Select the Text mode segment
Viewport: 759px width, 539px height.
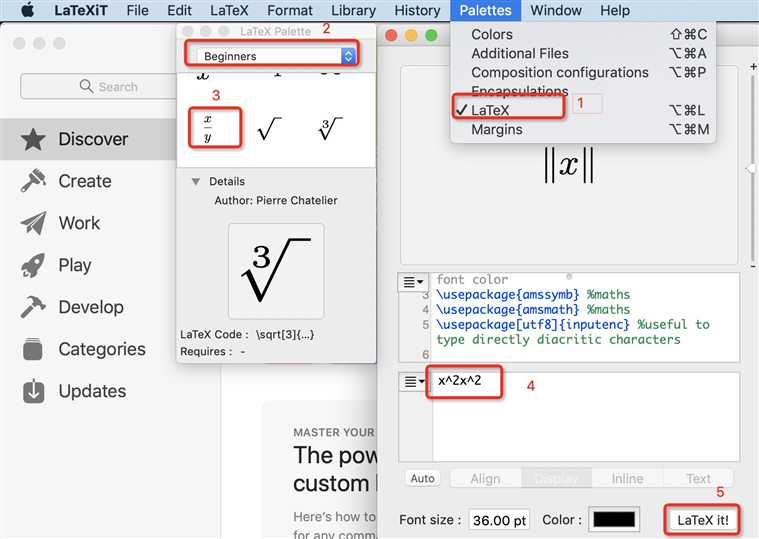click(698, 479)
